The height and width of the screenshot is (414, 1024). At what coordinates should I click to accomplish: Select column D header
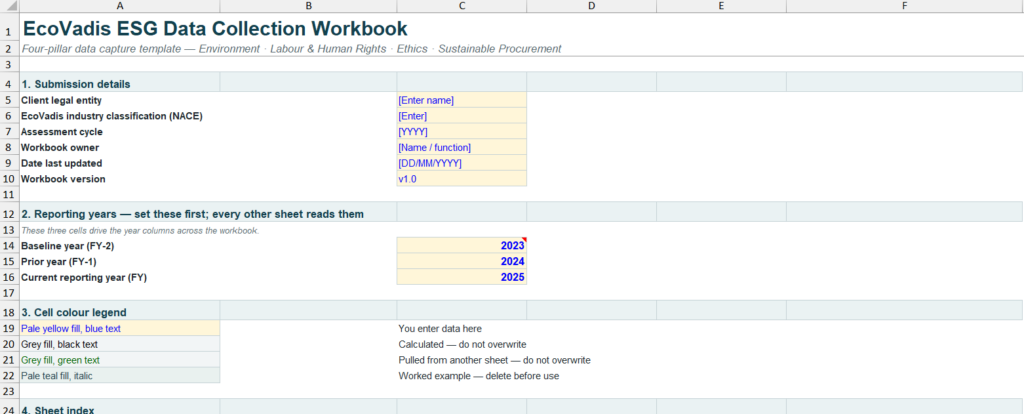591,6
